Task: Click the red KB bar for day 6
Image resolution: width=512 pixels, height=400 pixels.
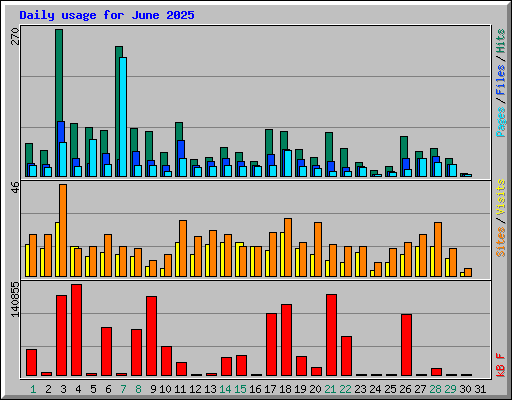Action: [x=106, y=351]
